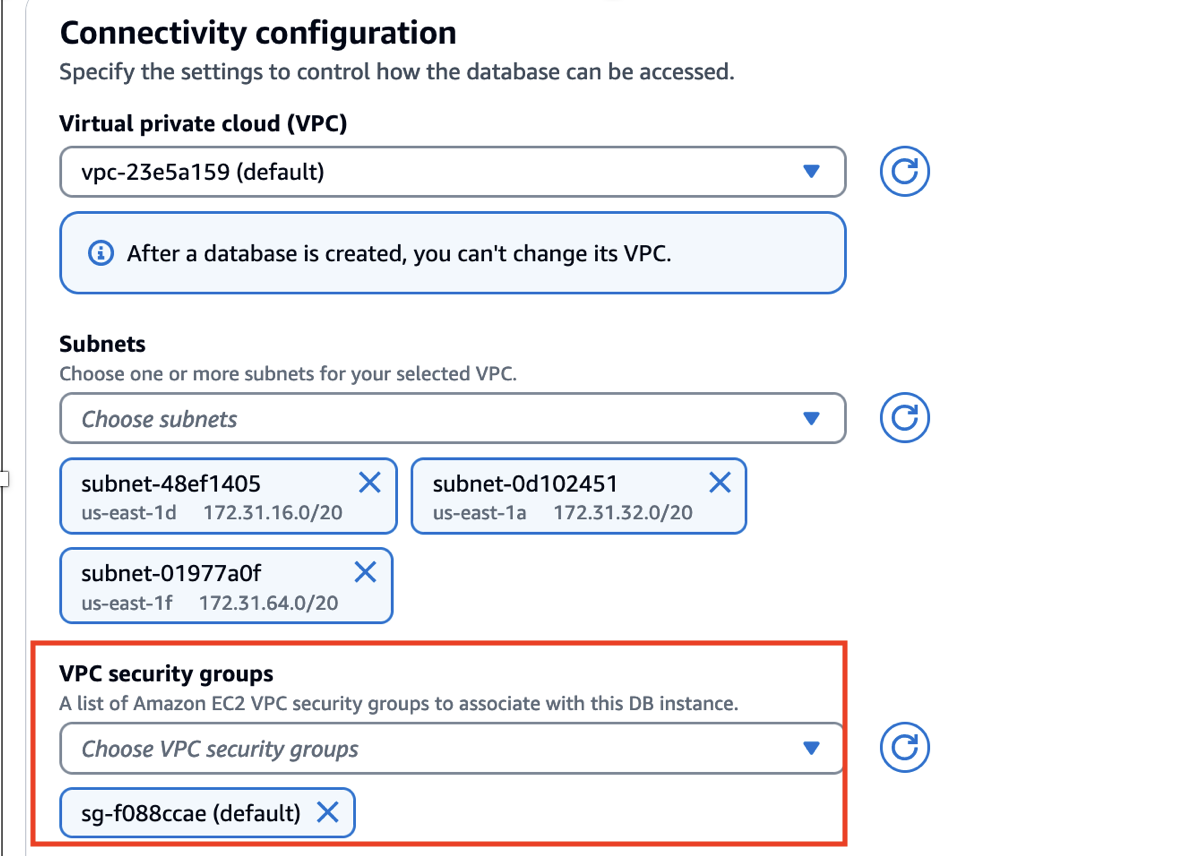Click the info icon in VPC notice
1204x856 pixels.
101,253
